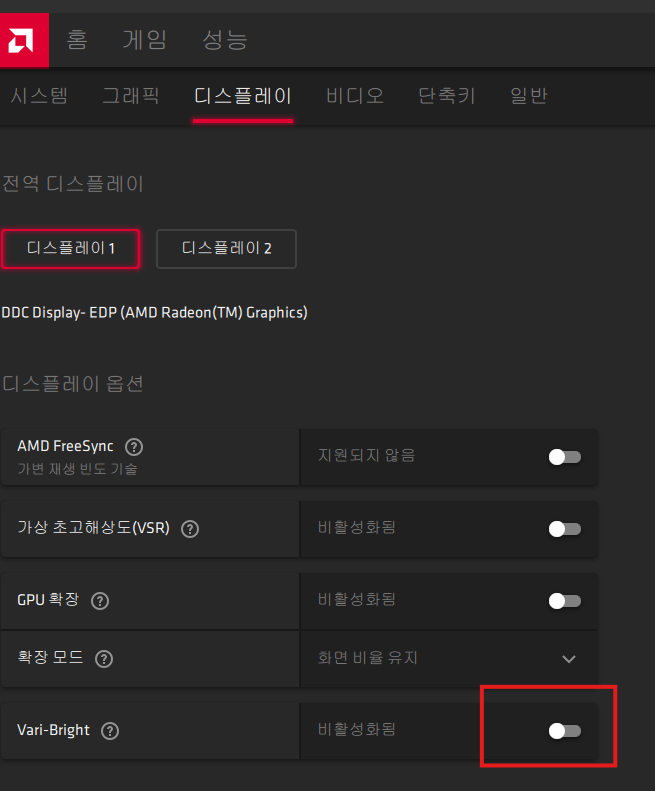Click the AMD logo icon
Screen dimensions: 655x791
tap(23, 40)
